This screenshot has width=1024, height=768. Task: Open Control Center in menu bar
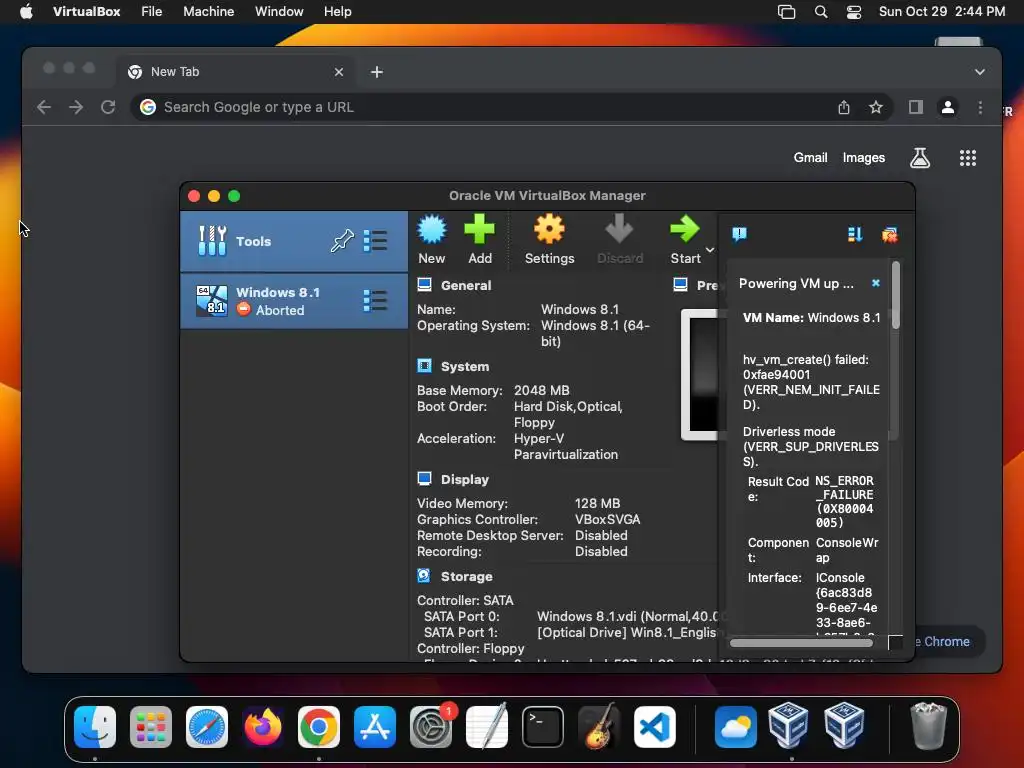coord(854,12)
